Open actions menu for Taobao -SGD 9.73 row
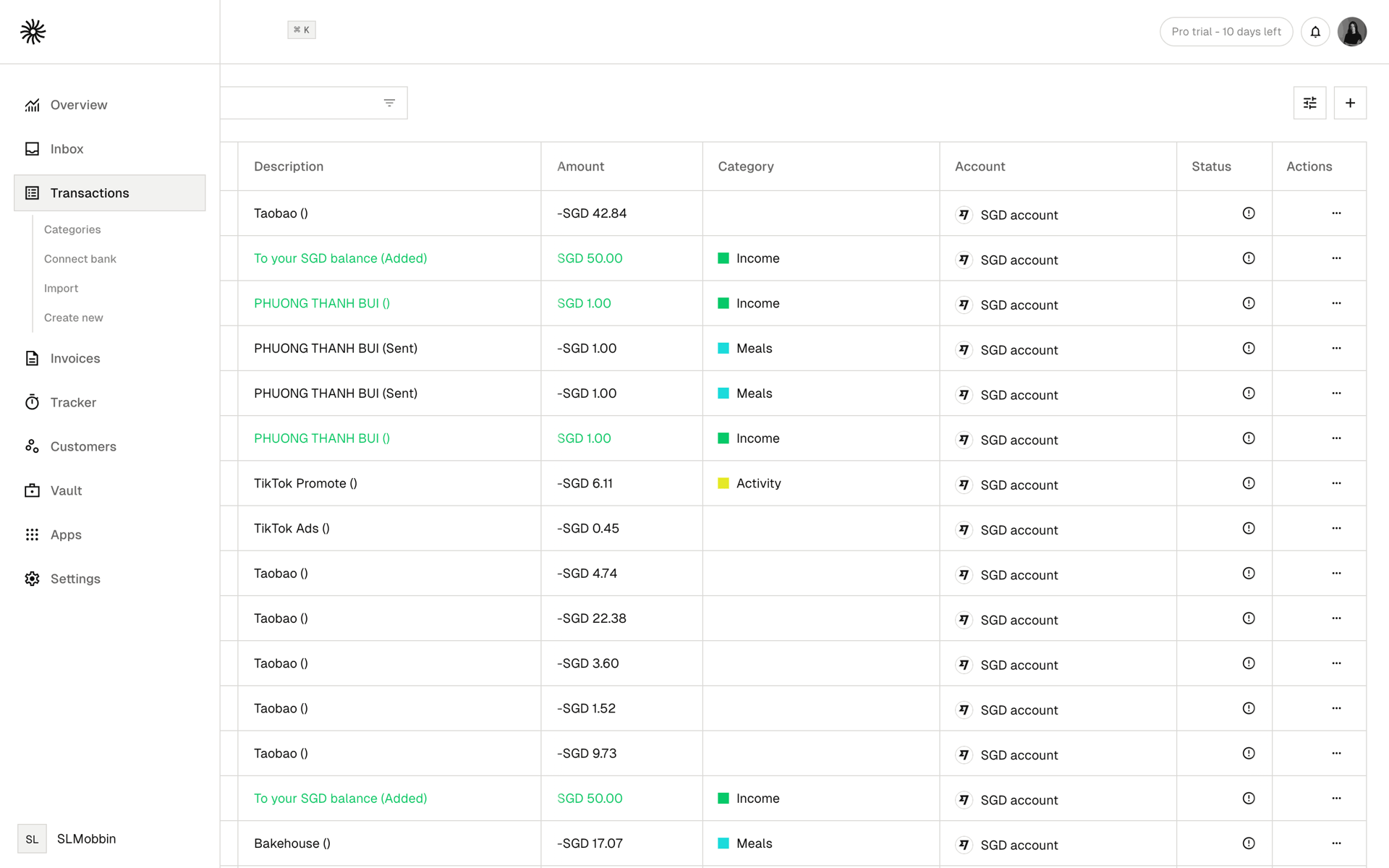The width and height of the screenshot is (1389, 868). coord(1336,753)
